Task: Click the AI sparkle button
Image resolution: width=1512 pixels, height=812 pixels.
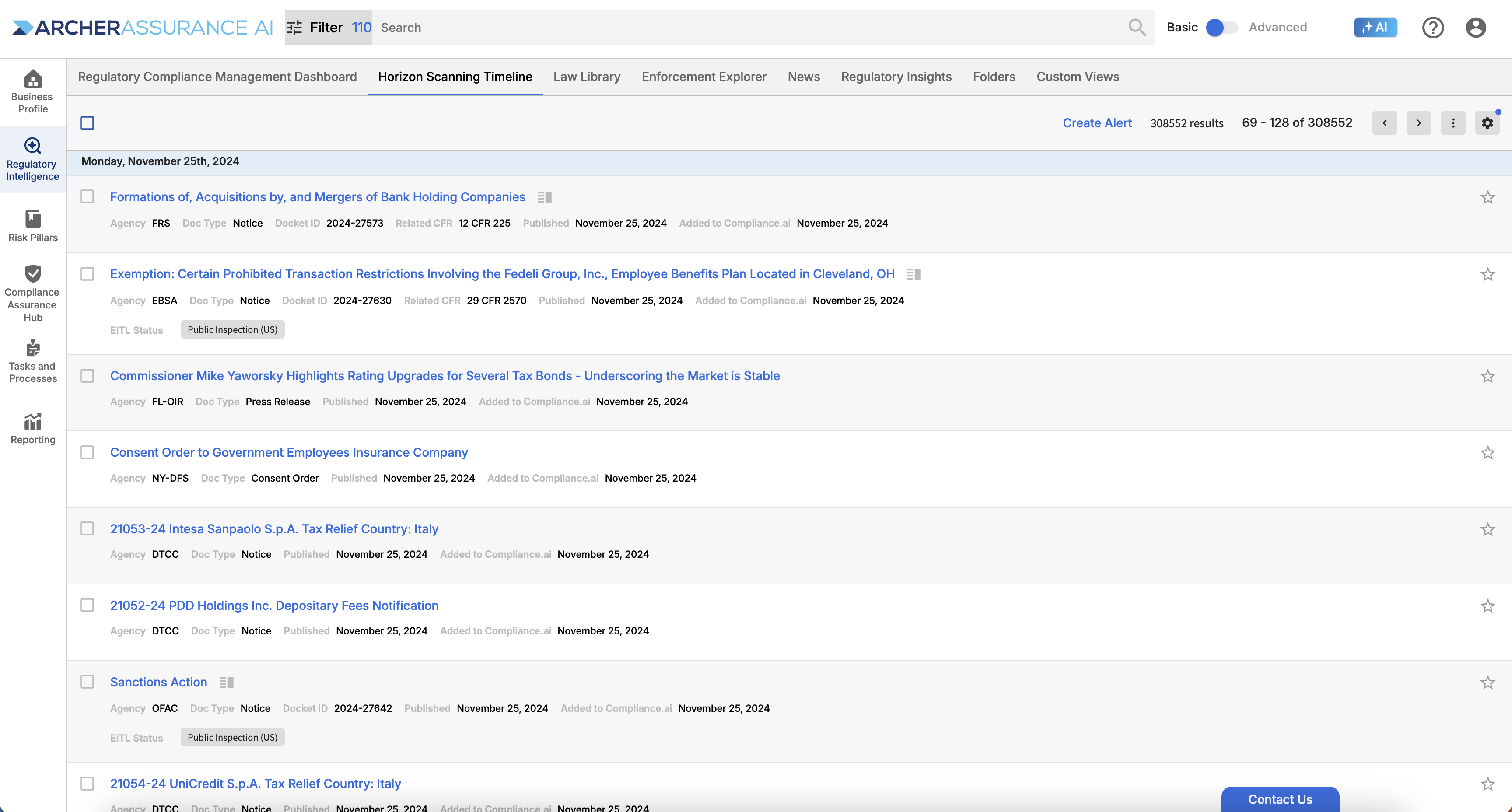Action: coord(1375,28)
